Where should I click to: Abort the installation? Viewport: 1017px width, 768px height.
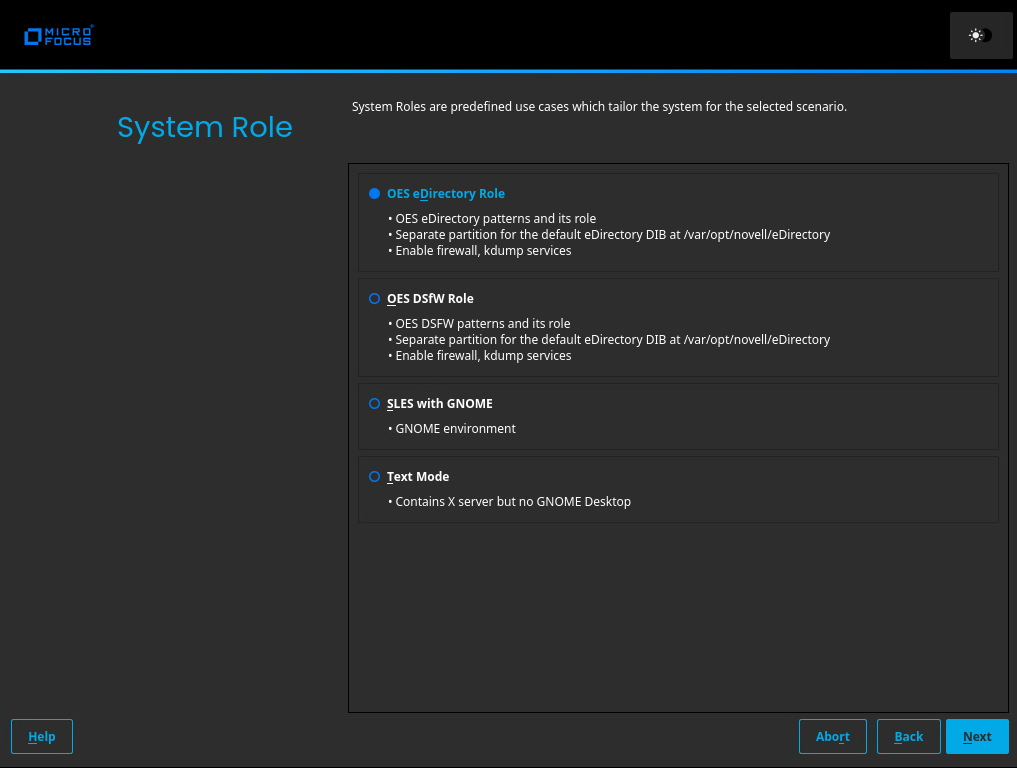[x=832, y=737]
